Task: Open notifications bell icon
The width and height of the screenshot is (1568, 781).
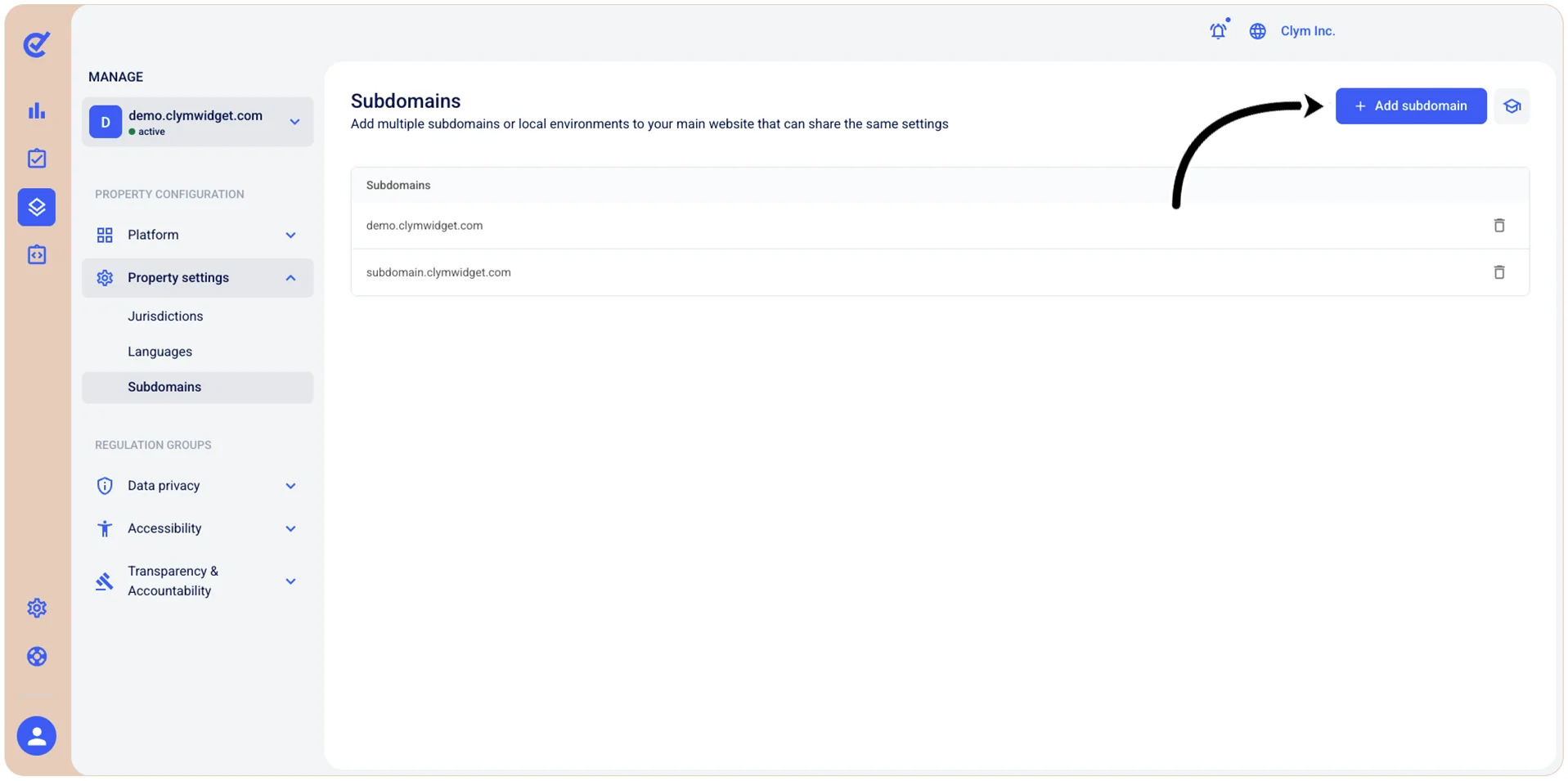Action: 1219,31
